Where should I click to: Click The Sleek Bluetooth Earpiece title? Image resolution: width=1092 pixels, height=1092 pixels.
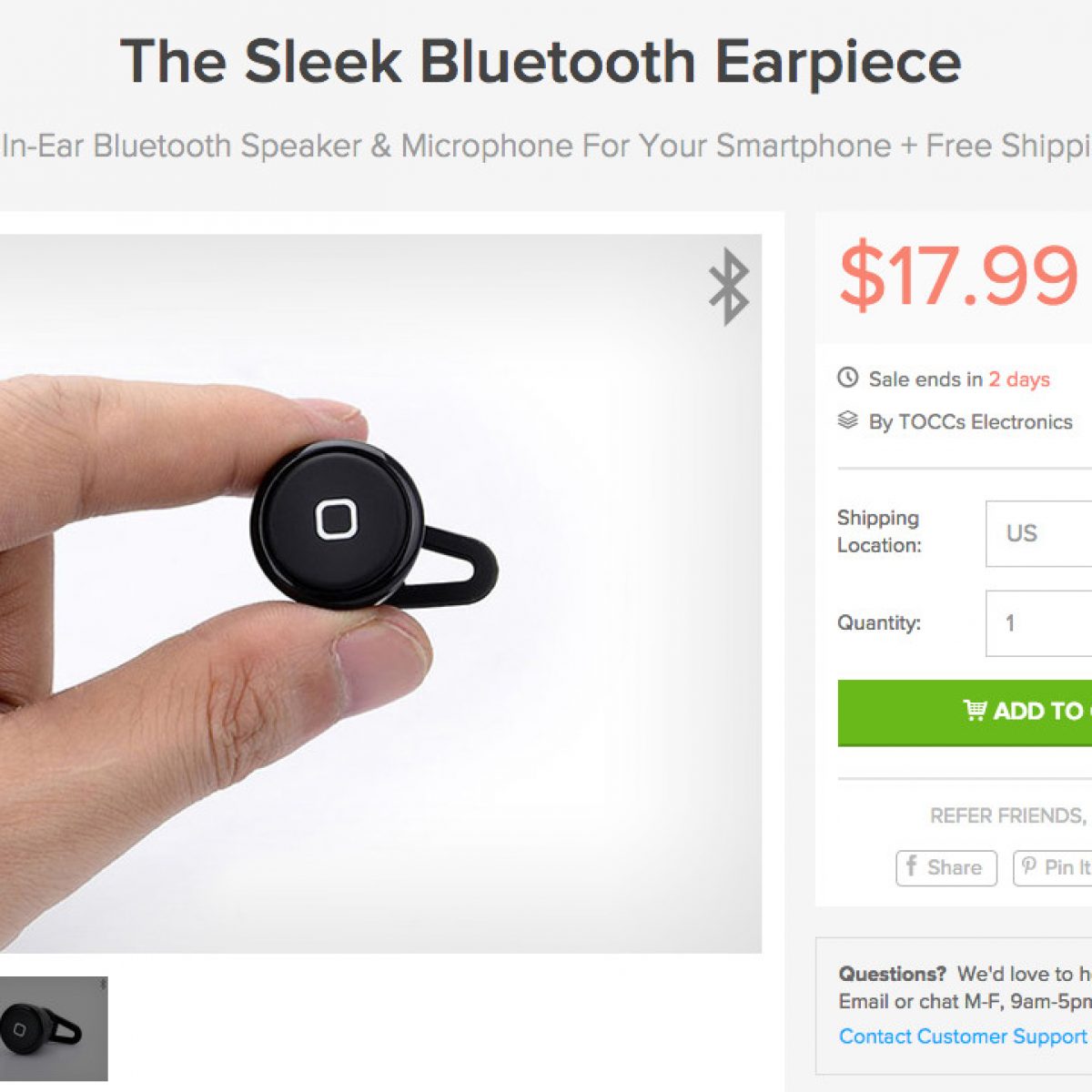541,62
